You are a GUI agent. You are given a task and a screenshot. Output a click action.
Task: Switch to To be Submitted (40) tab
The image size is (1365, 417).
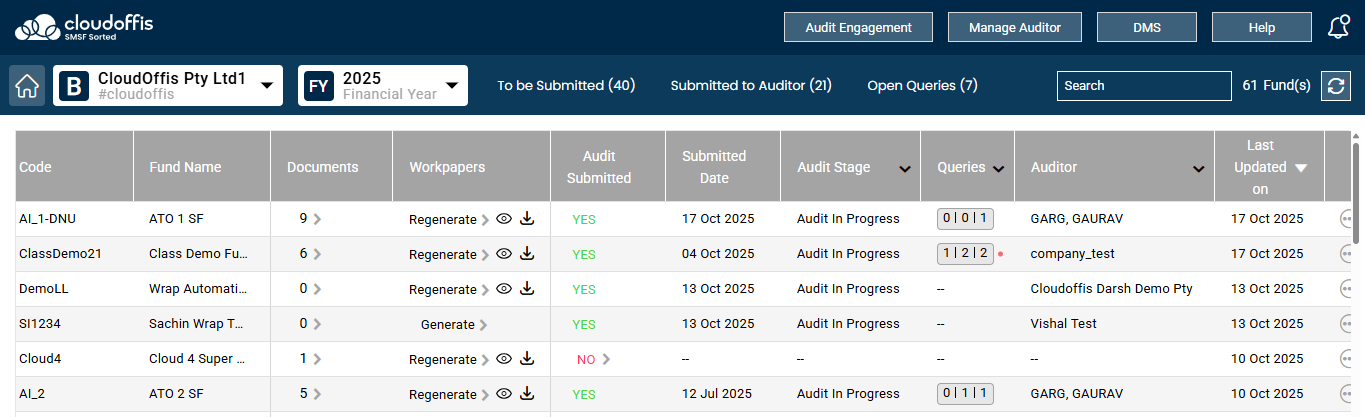(x=566, y=86)
